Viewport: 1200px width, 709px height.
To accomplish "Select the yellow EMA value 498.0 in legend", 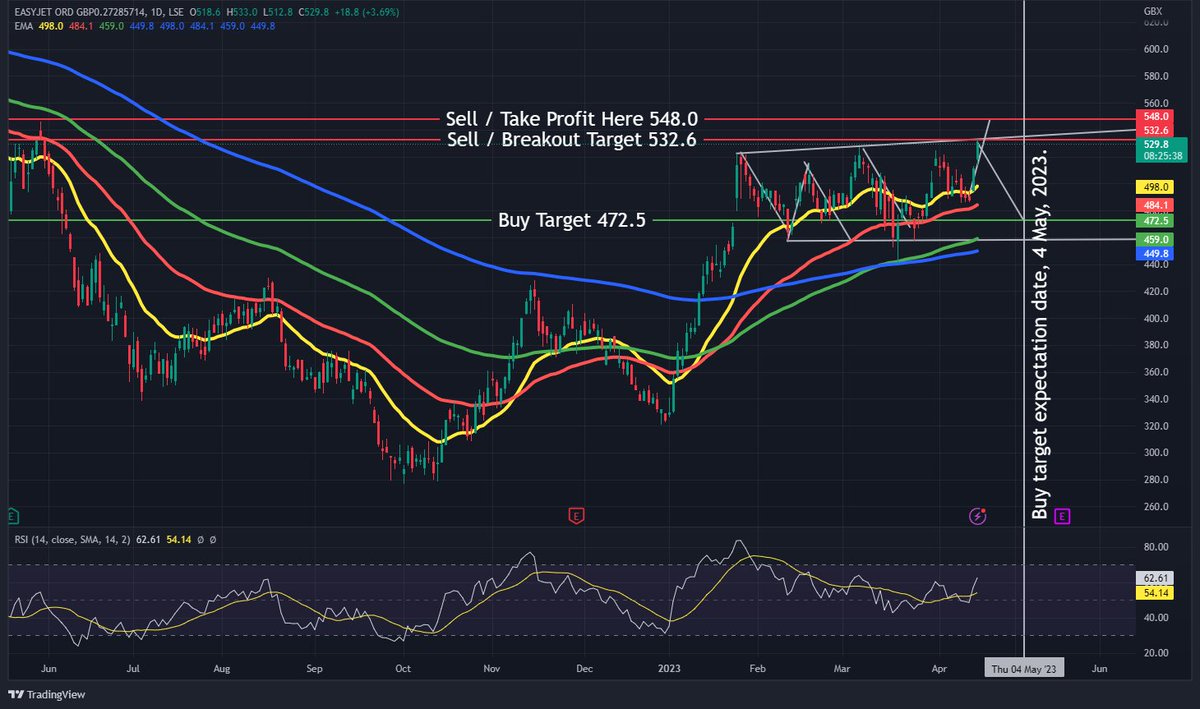I will click(51, 25).
